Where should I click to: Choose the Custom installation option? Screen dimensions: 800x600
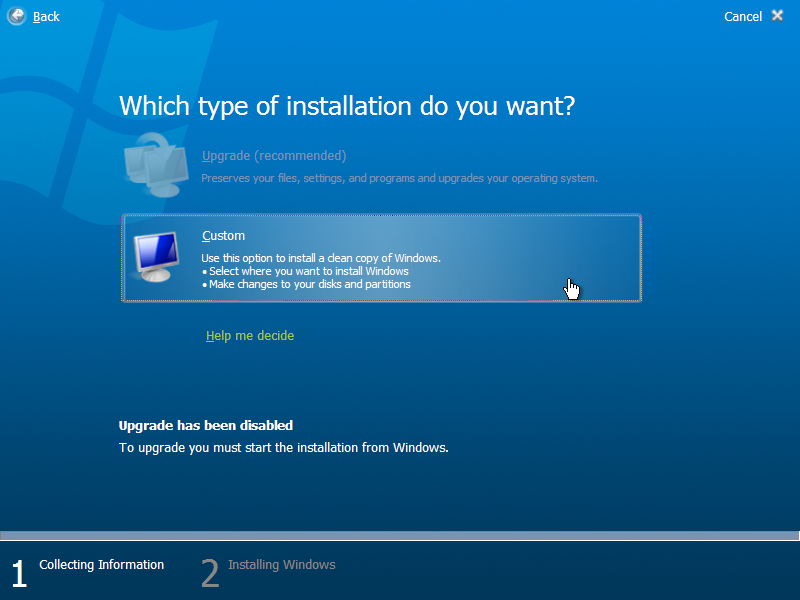click(381, 258)
